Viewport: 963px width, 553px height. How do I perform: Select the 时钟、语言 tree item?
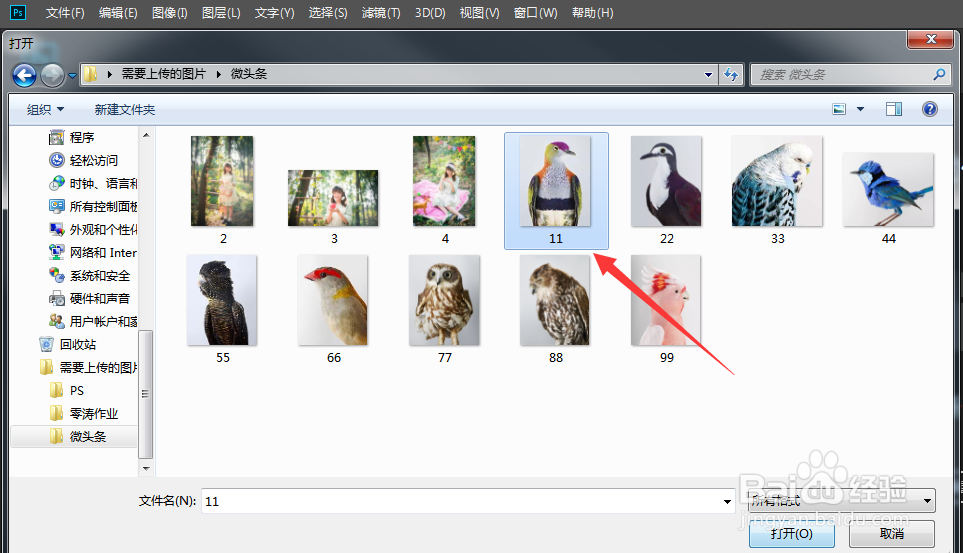click(x=103, y=183)
